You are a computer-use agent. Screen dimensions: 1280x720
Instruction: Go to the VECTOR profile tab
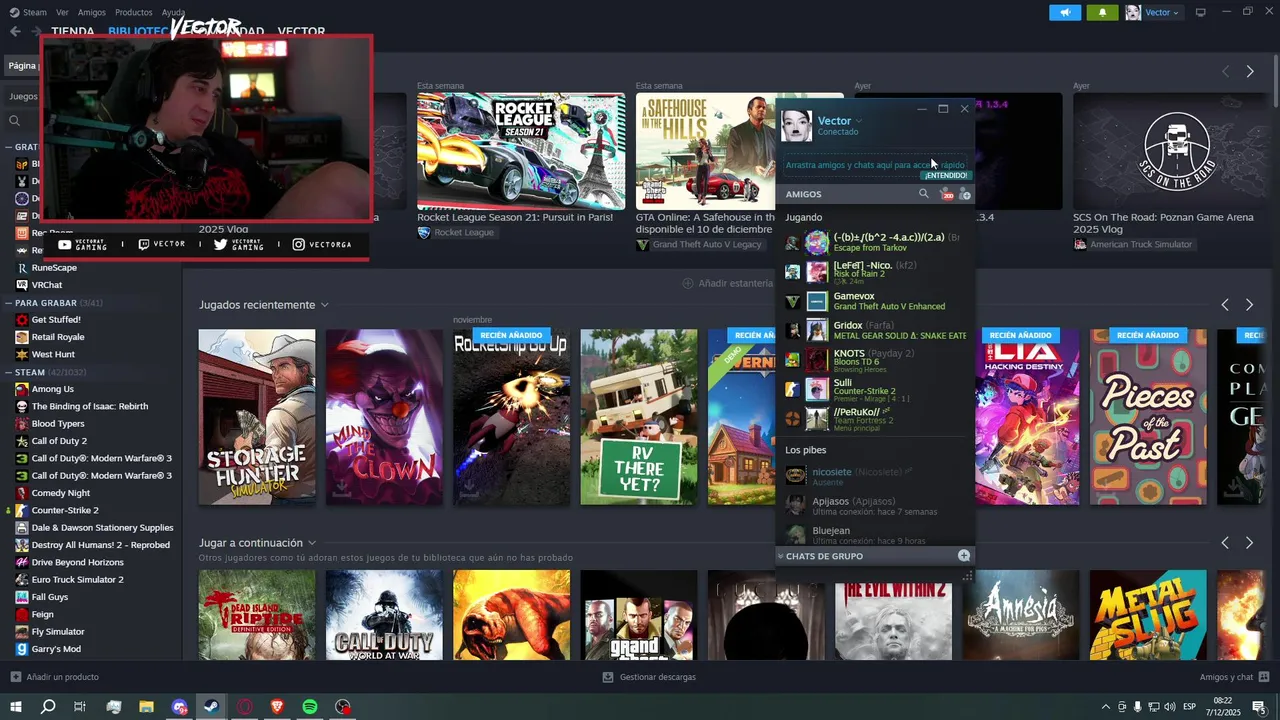coord(301,31)
